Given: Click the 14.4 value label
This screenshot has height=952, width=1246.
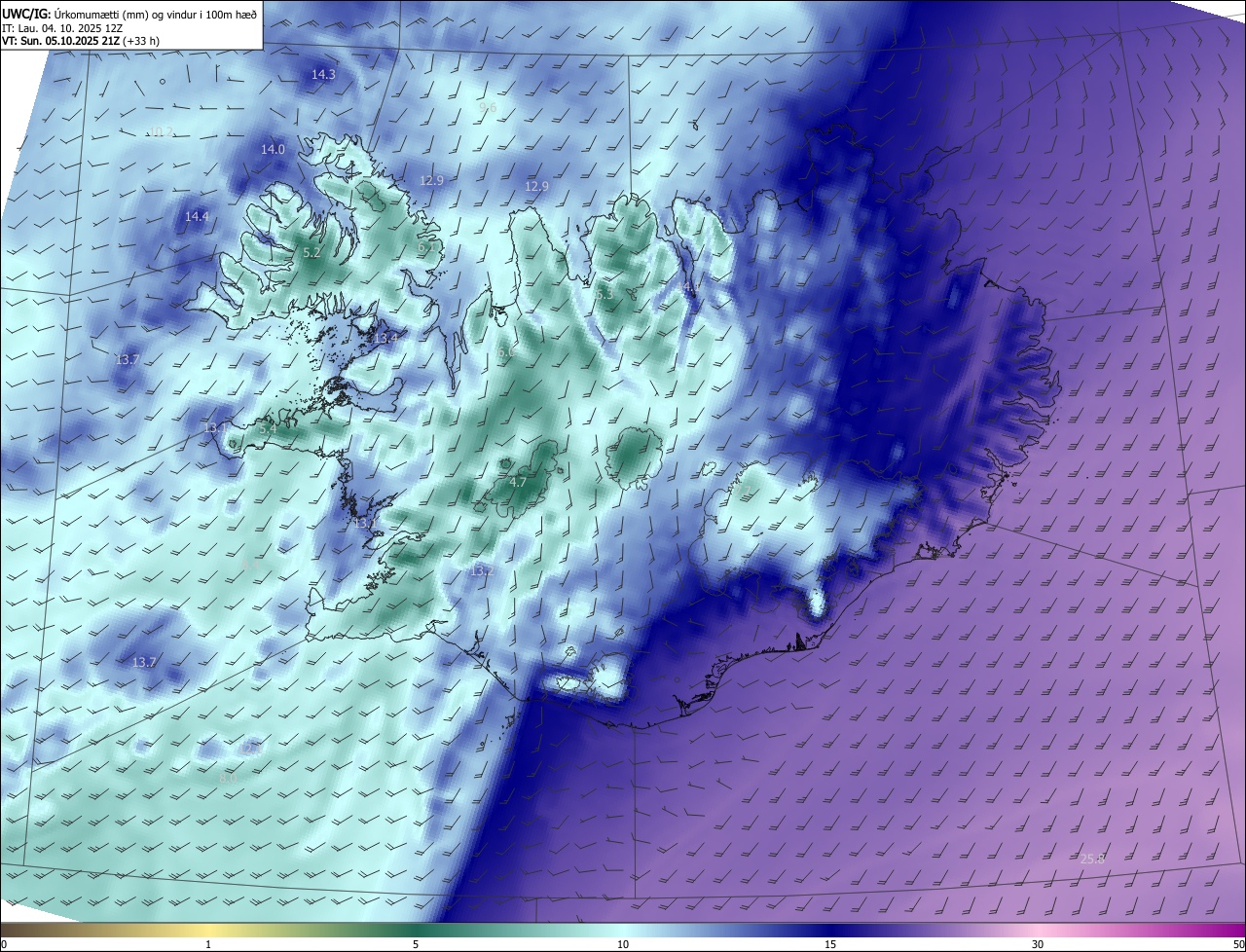Looking at the screenshot, I should (197, 216).
